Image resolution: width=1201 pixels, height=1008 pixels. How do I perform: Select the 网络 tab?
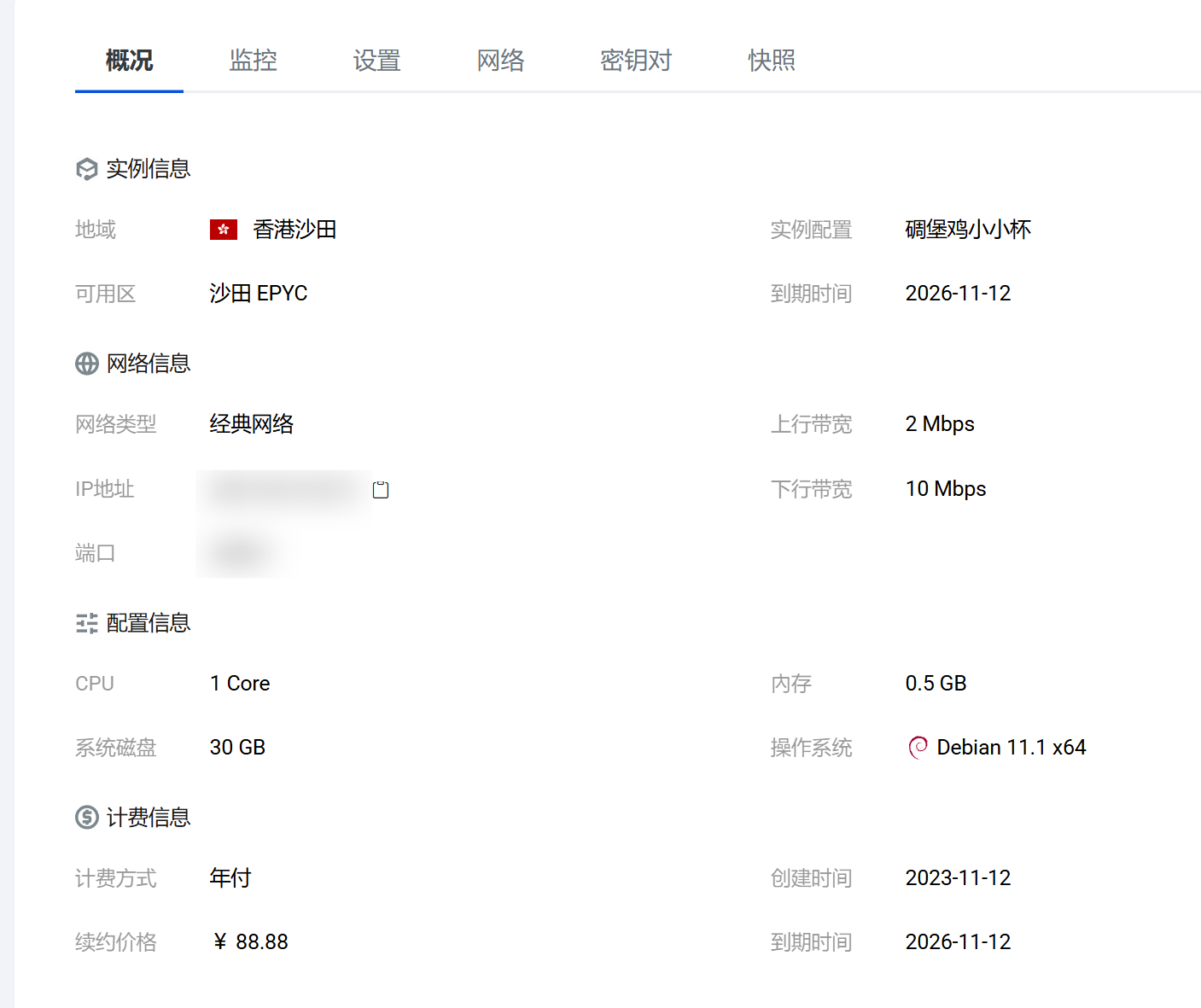[500, 61]
